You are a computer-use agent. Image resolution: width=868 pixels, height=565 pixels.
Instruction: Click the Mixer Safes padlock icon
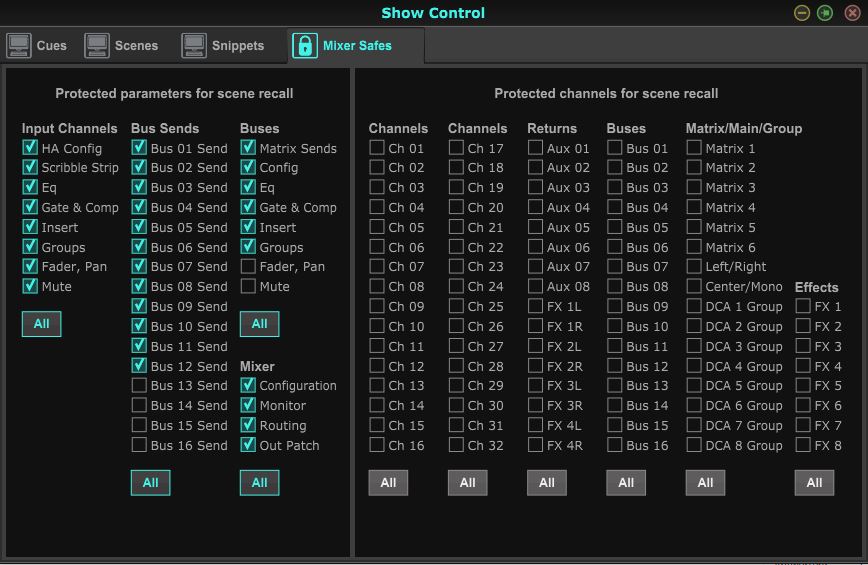[305, 45]
